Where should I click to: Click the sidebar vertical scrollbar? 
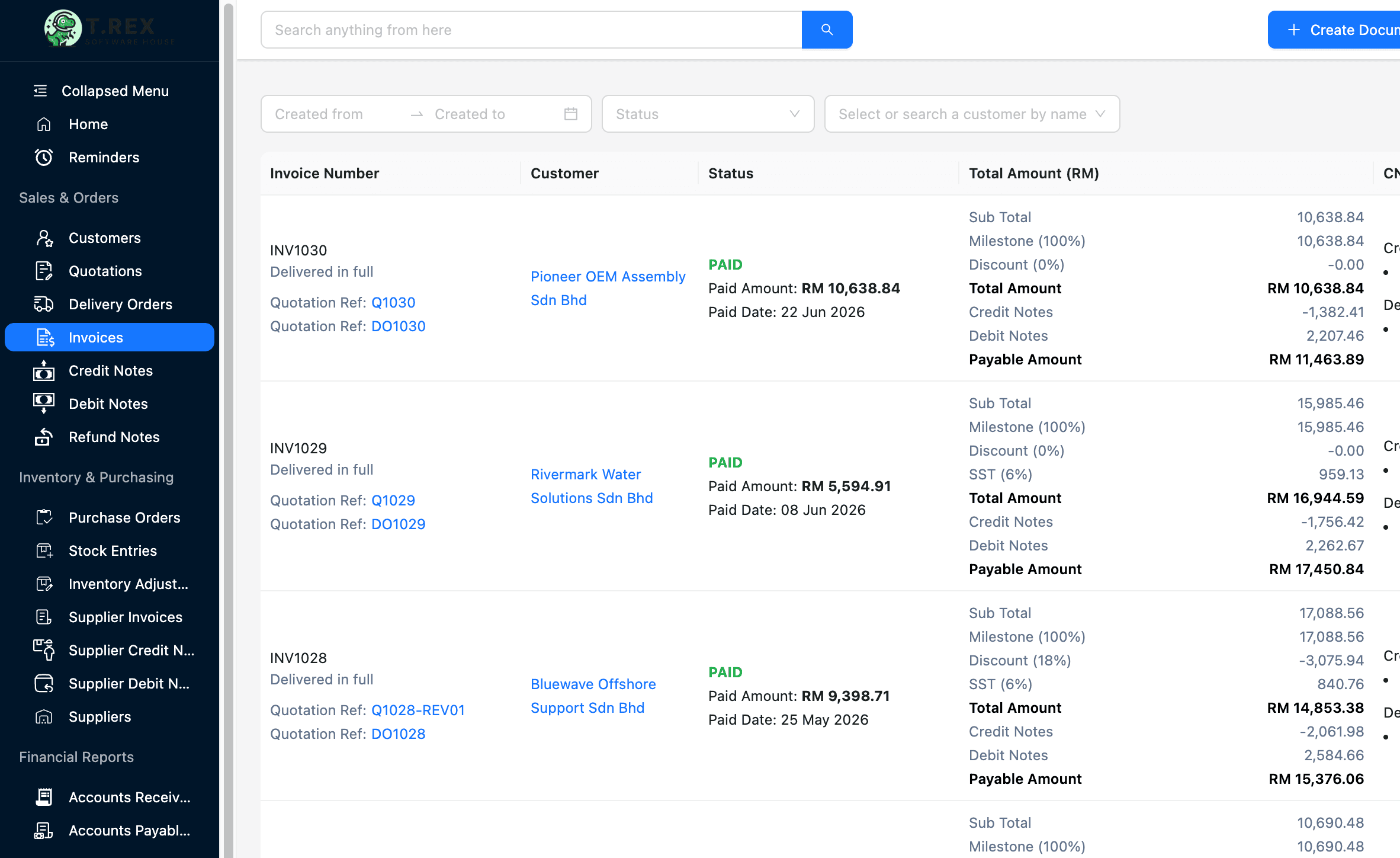click(228, 415)
